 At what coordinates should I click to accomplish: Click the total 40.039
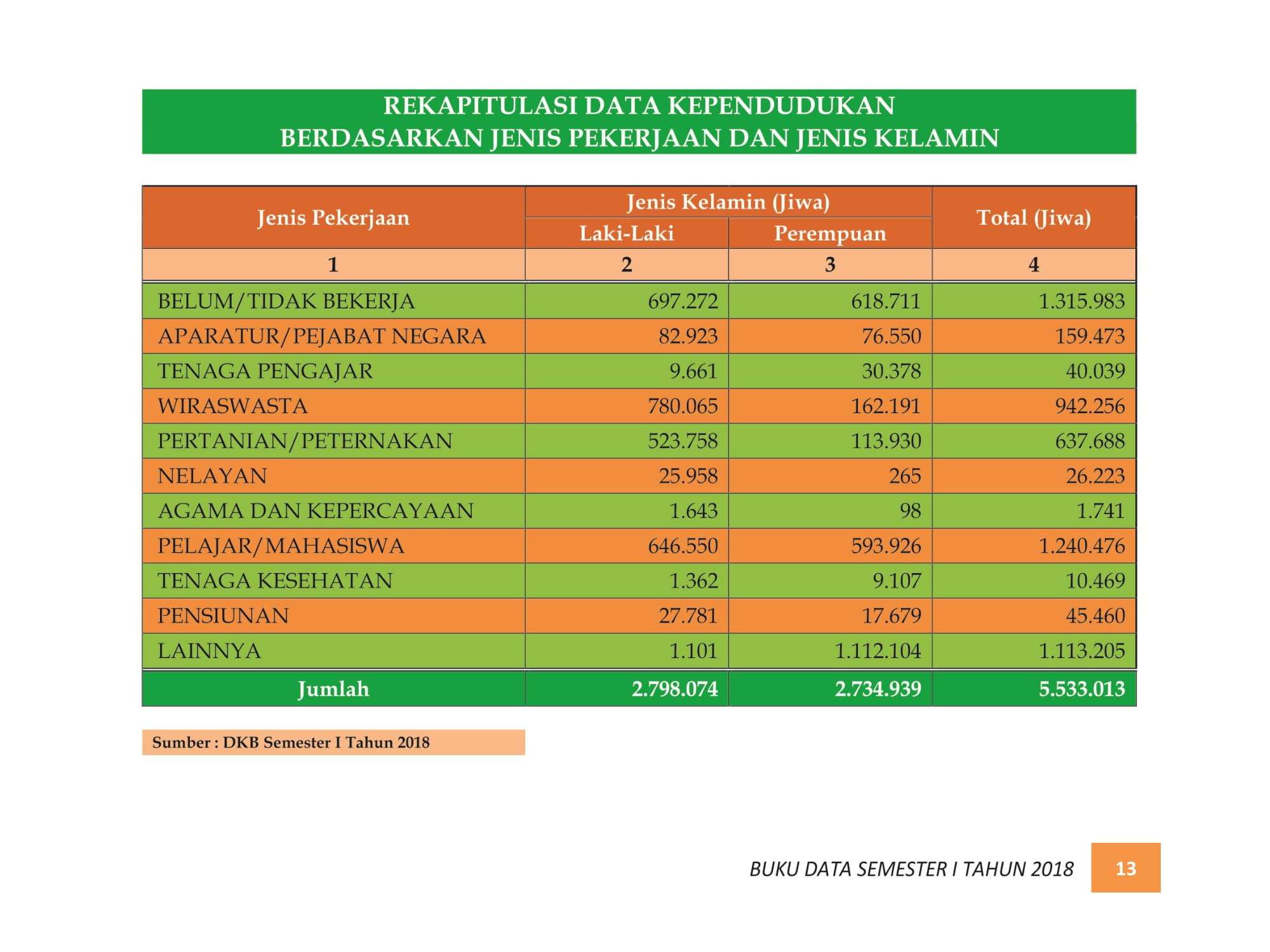[x=1095, y=371]
